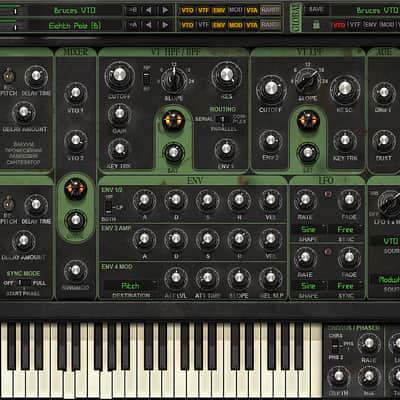Click the Chorus/Phaser rate knob
The image size is (400, 400).
[369, 343]
